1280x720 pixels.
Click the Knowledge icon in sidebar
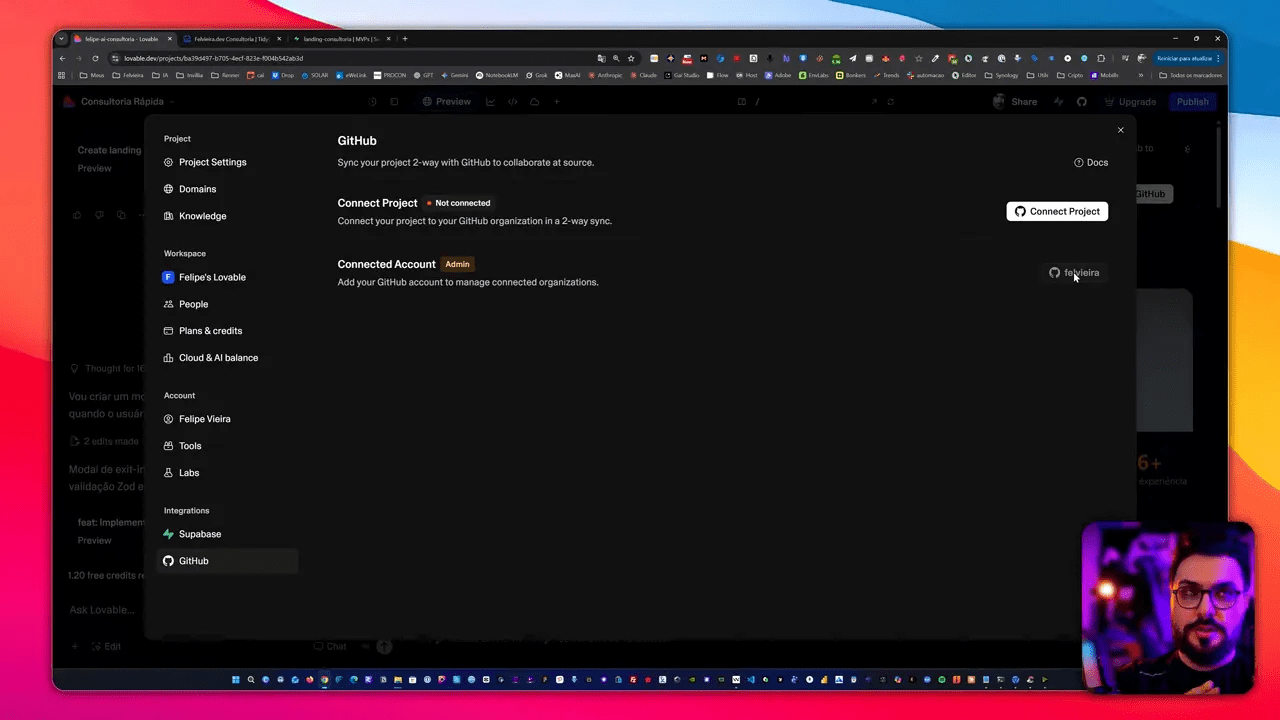click(168, 216)
